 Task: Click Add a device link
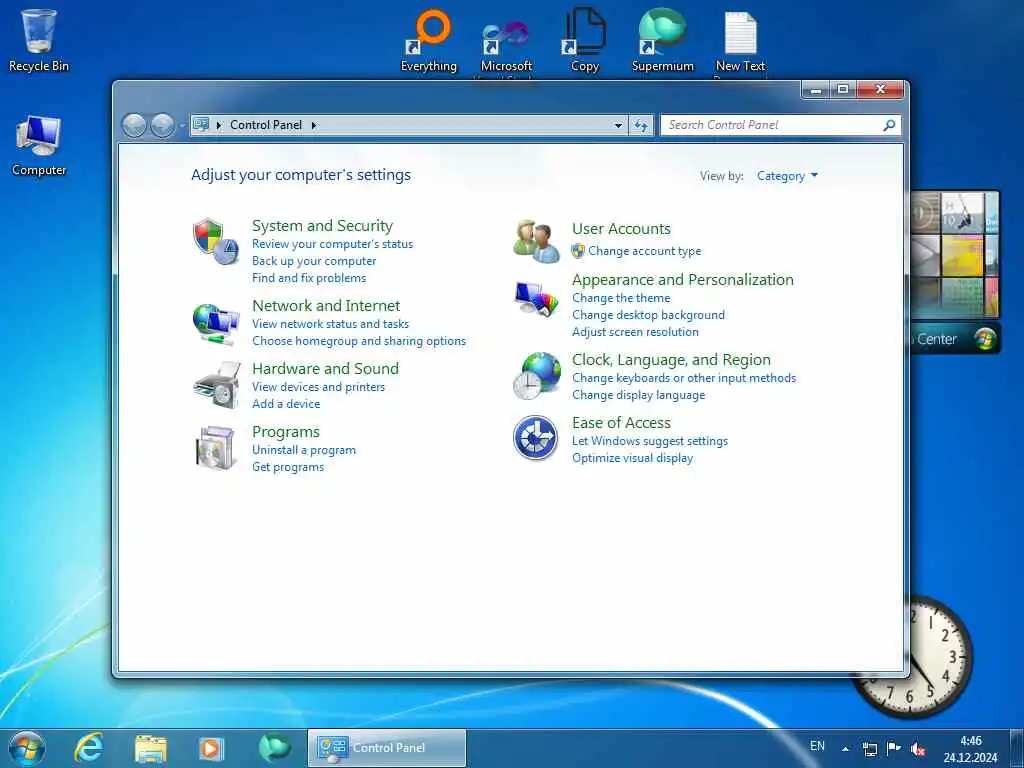[286, 404]
